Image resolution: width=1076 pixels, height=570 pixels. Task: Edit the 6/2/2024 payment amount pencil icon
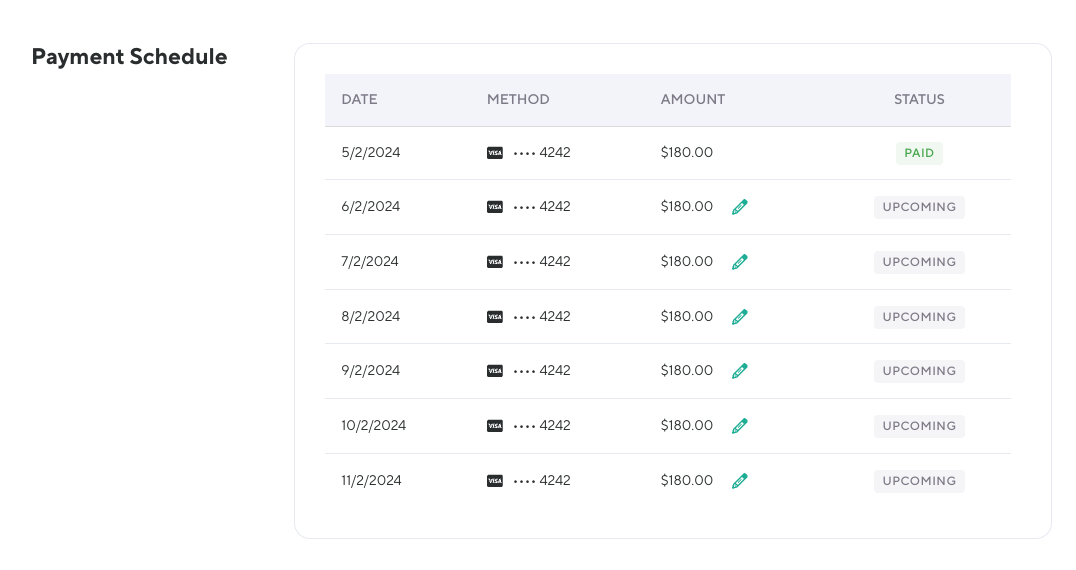739,207
